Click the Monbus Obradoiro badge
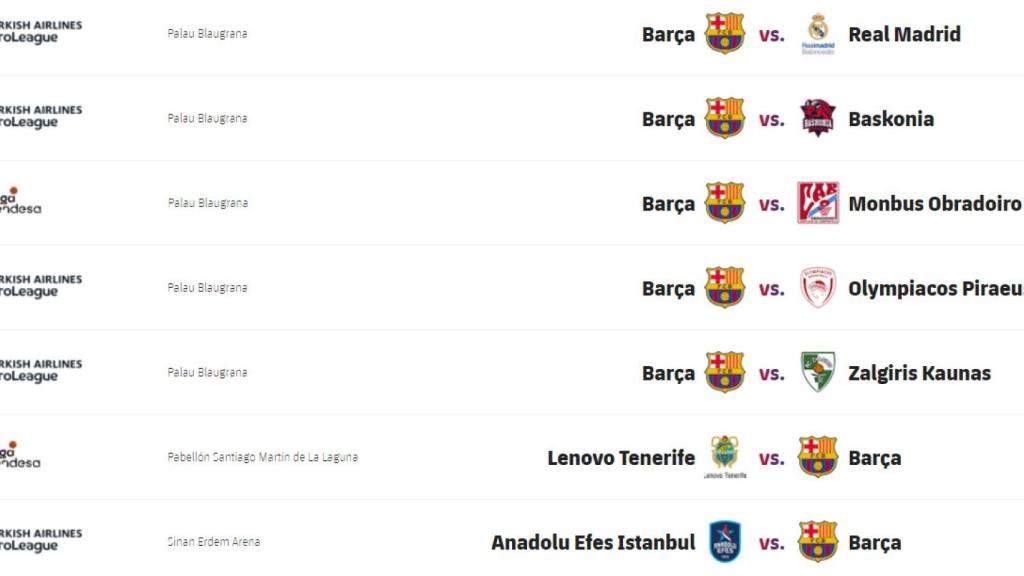1024x576 pixels. 818,202
